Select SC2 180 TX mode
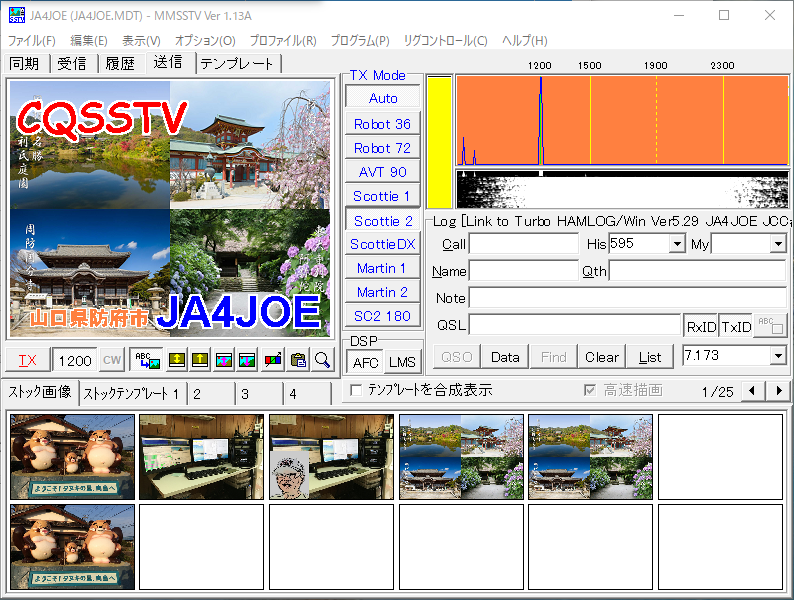 click(383, 316)
